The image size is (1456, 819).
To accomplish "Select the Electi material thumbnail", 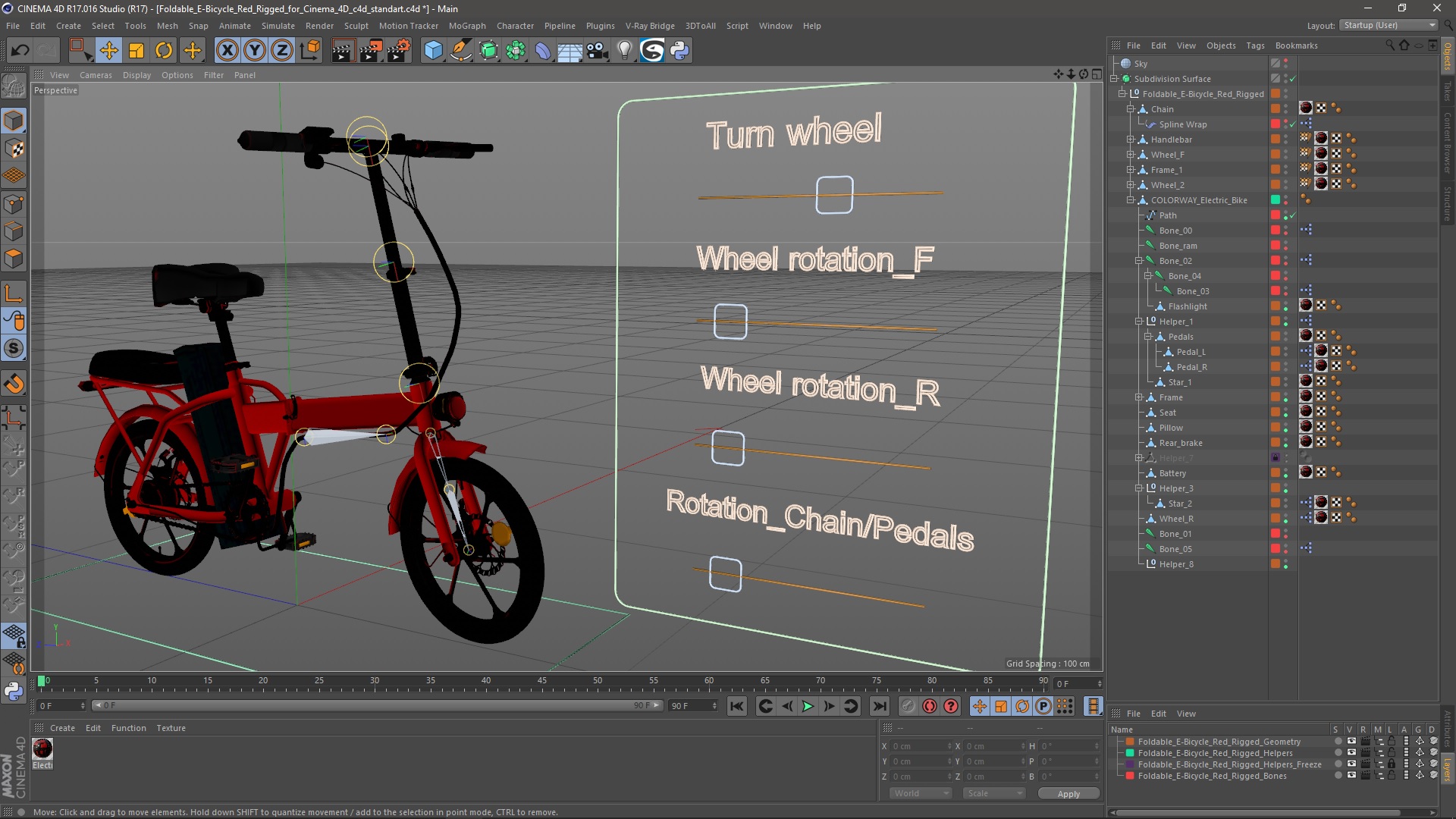I will [x=42, y=749].
